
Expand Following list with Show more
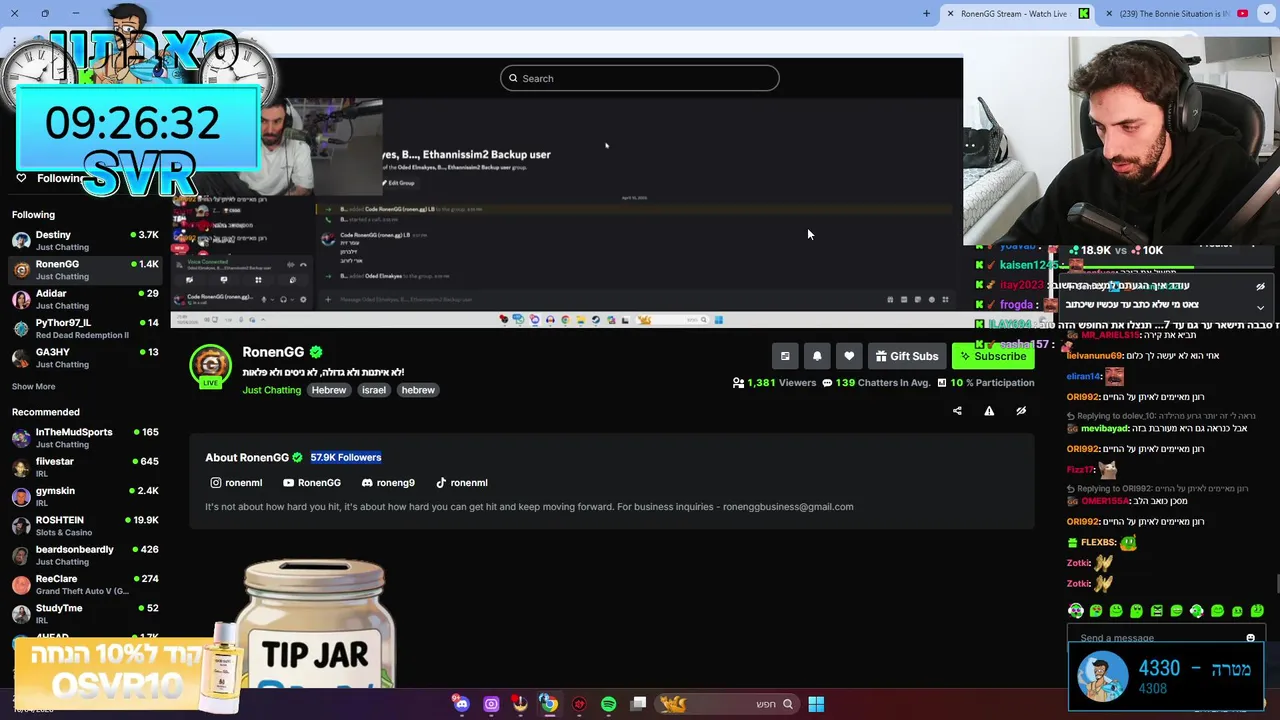[x=33, y=386]
